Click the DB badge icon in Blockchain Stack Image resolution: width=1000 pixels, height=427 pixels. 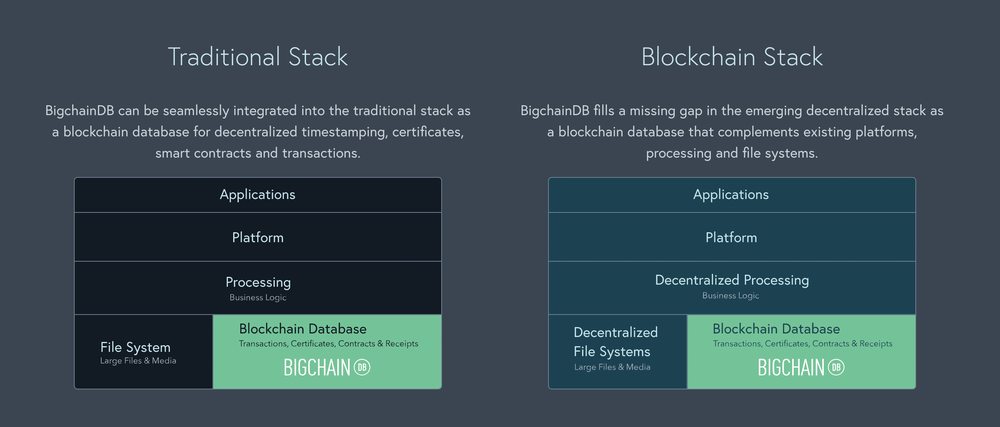[x=835, y=367]
